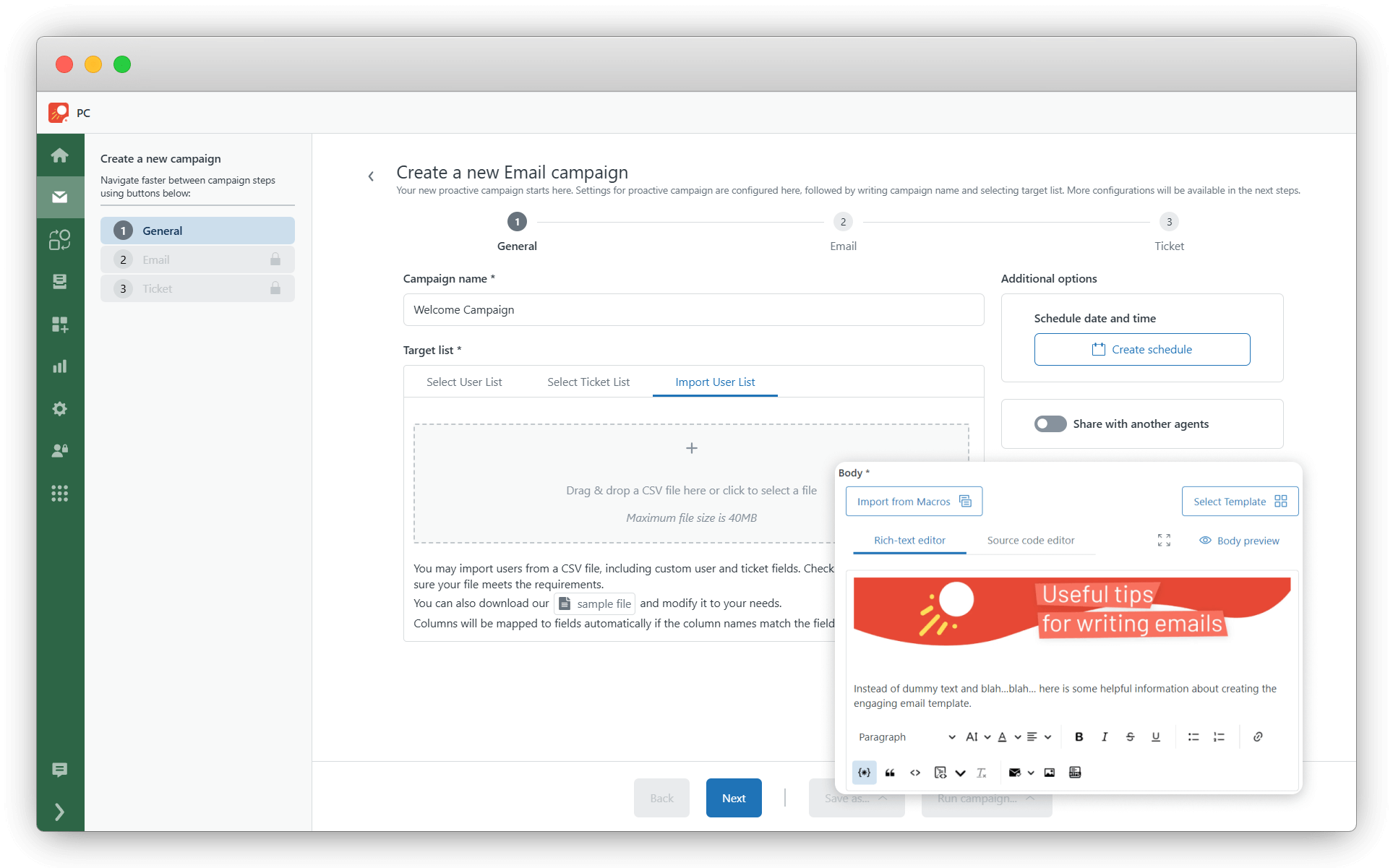The width and height of the screenshot is (1393, 868).
Task: Click the placeholder braces icon in editor toolbar
Action: (x=864, y=773)
